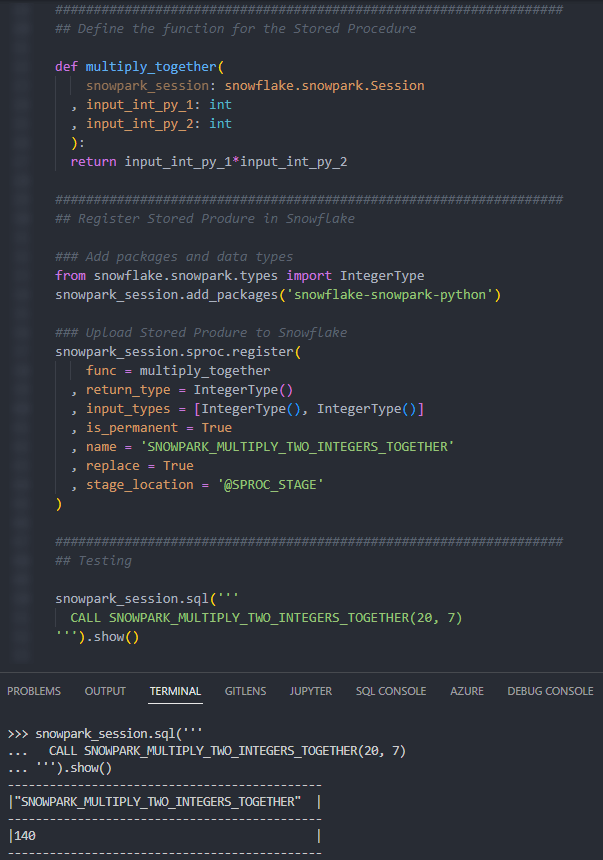
Task: Click the return statement line
Action: [x=208, y=162]
